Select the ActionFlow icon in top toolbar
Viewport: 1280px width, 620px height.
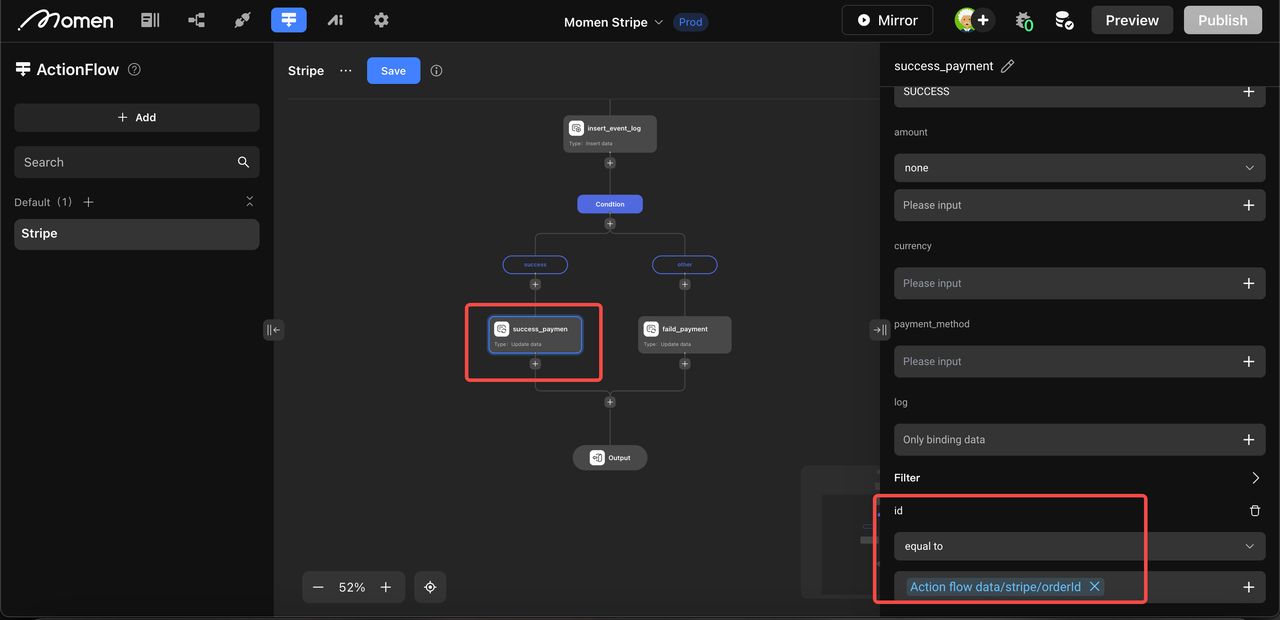289,20
